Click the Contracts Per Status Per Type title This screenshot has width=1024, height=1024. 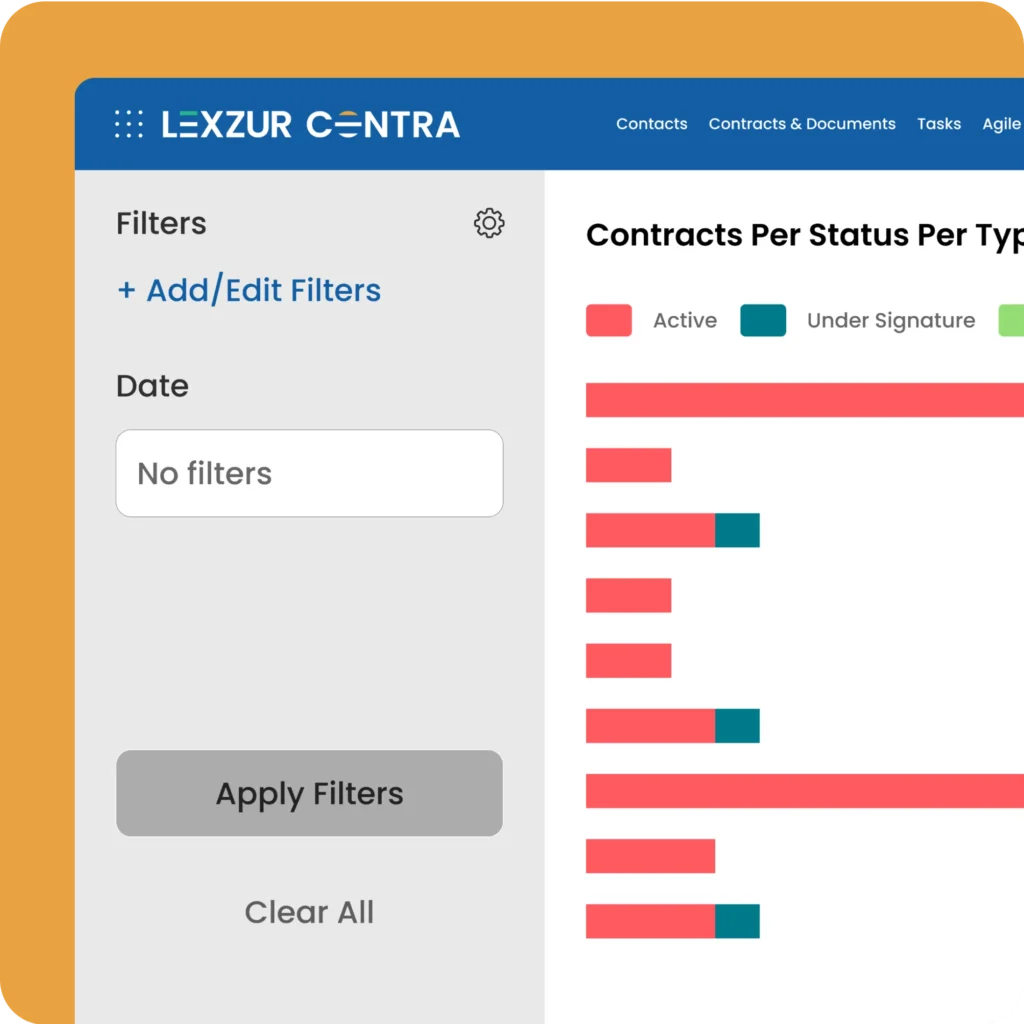(x=800, y=235)
